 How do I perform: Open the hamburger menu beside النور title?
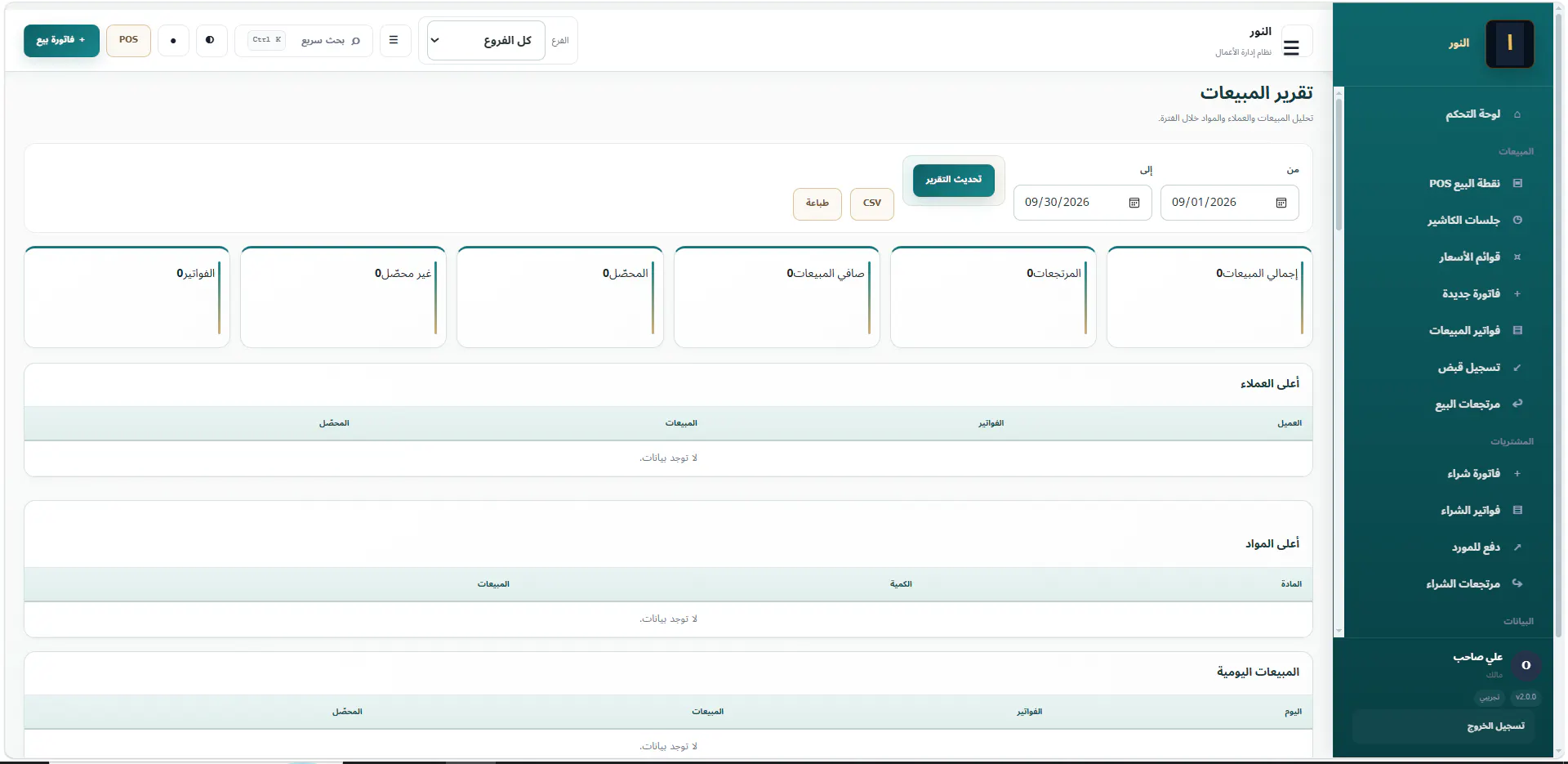pyautogui.click(x=1291, y=47)
